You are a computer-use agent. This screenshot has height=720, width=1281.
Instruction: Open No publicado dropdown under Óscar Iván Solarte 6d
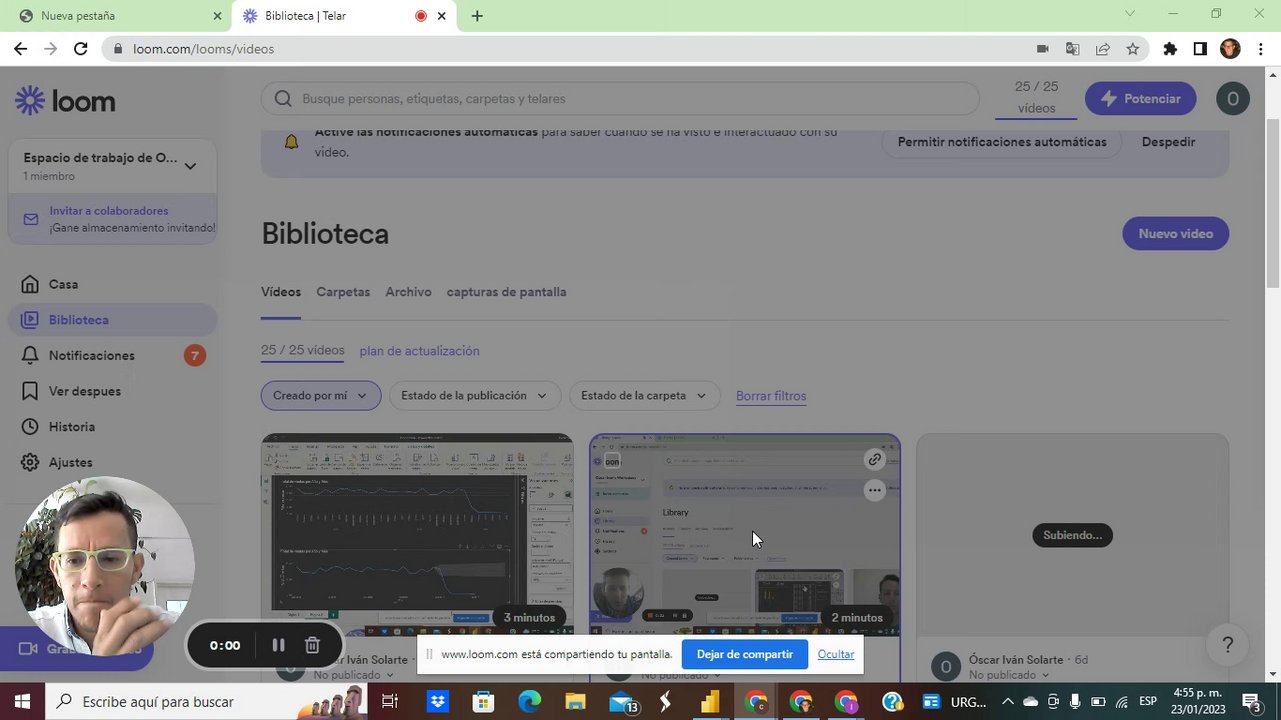pyautogui.click(x=1010, y=675)
